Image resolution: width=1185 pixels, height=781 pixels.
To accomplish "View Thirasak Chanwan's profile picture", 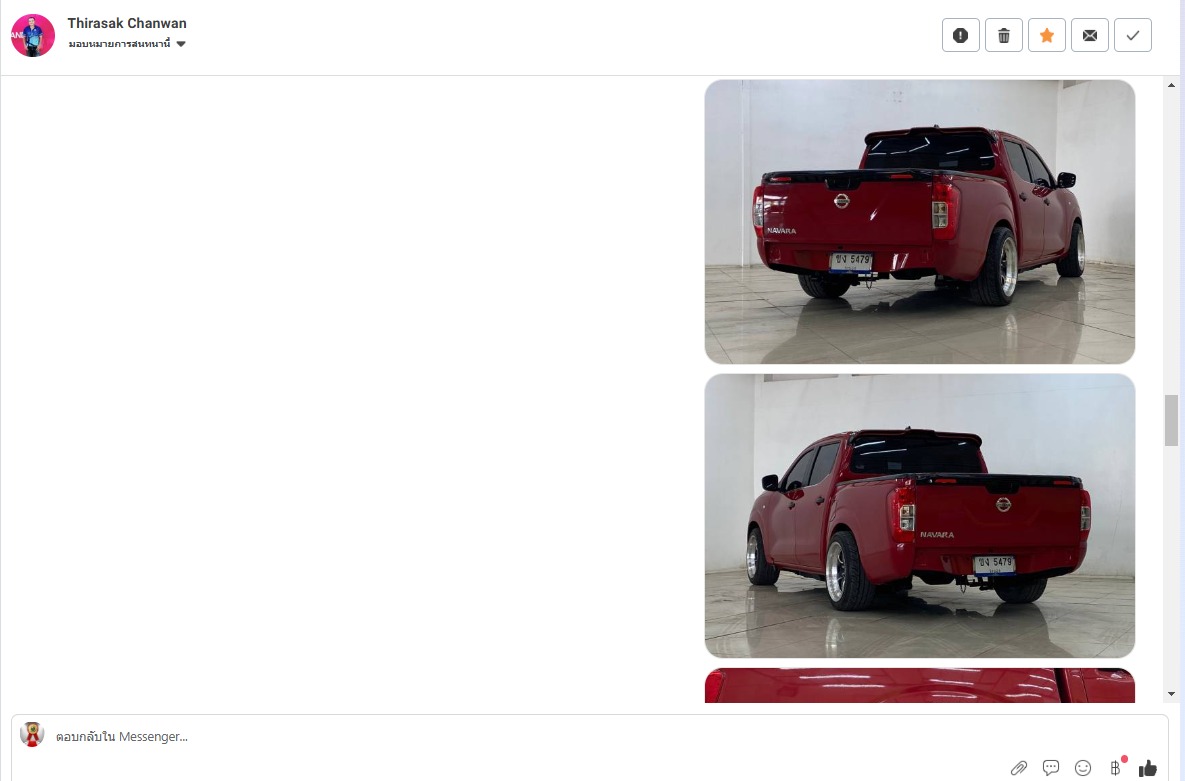I will click(33, 35).
